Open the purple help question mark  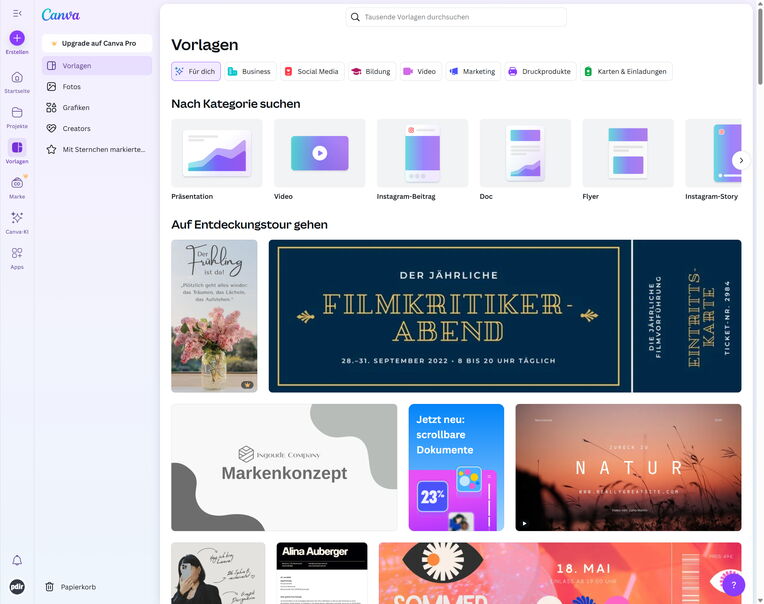click(734, 585)
